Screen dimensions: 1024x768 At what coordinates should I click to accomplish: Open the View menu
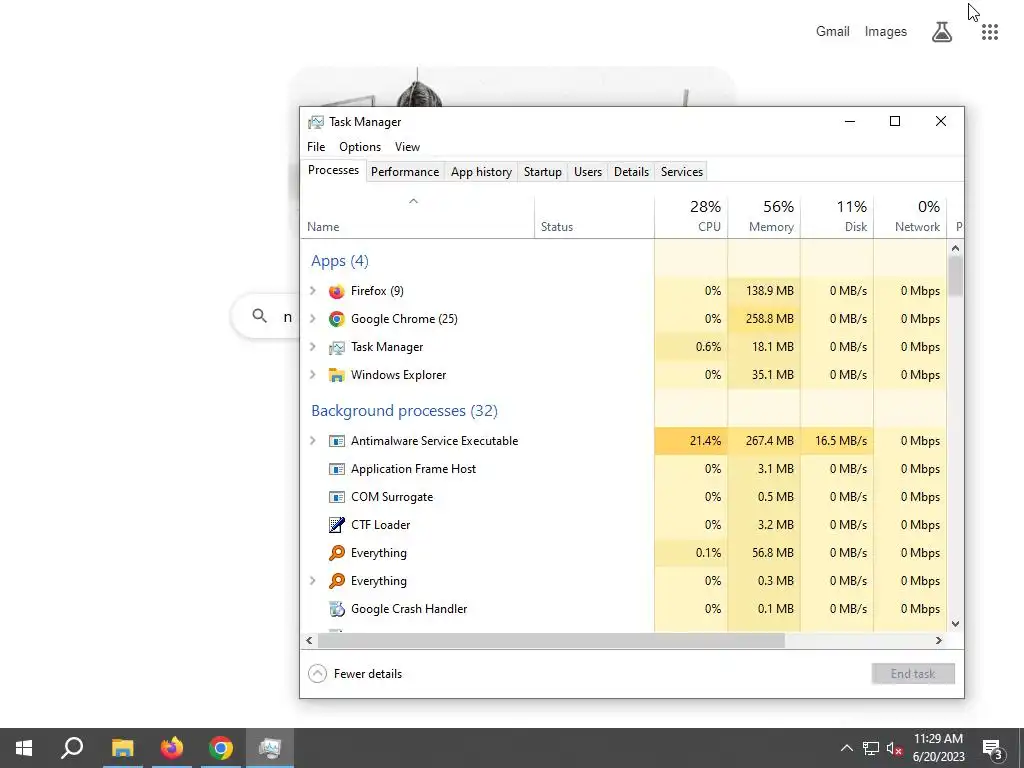click(x=408, y=147)
